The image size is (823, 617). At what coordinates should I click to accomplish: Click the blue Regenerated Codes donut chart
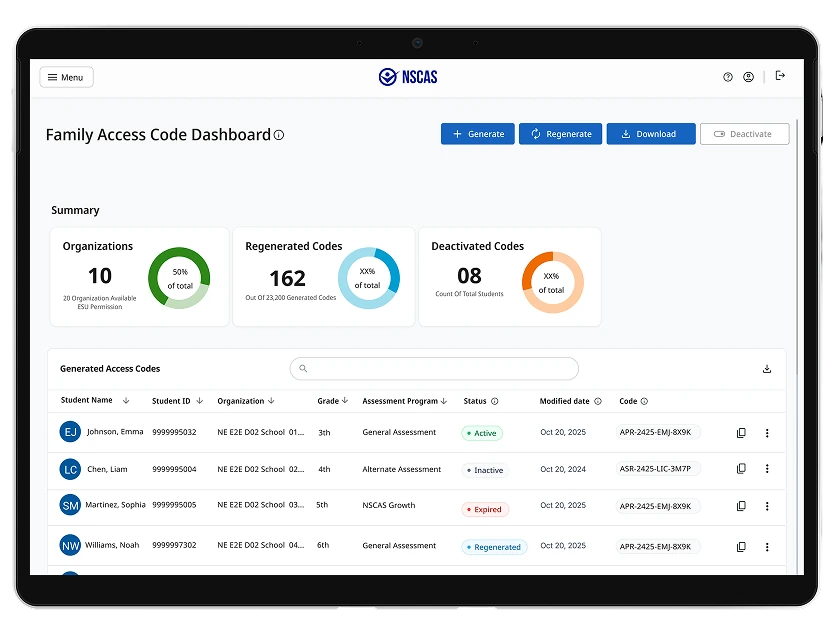click(368, 278)
